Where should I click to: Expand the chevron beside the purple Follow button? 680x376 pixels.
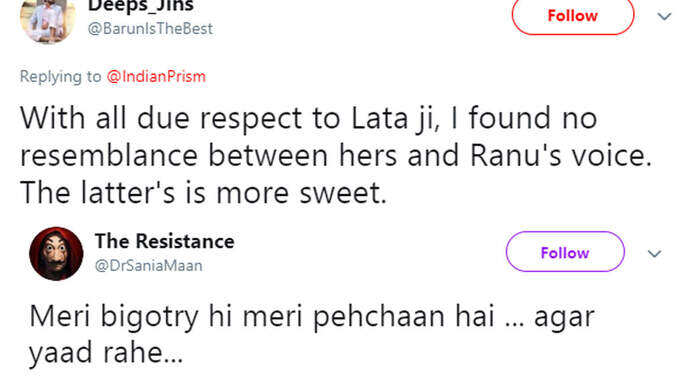click(x=654, y=254)
